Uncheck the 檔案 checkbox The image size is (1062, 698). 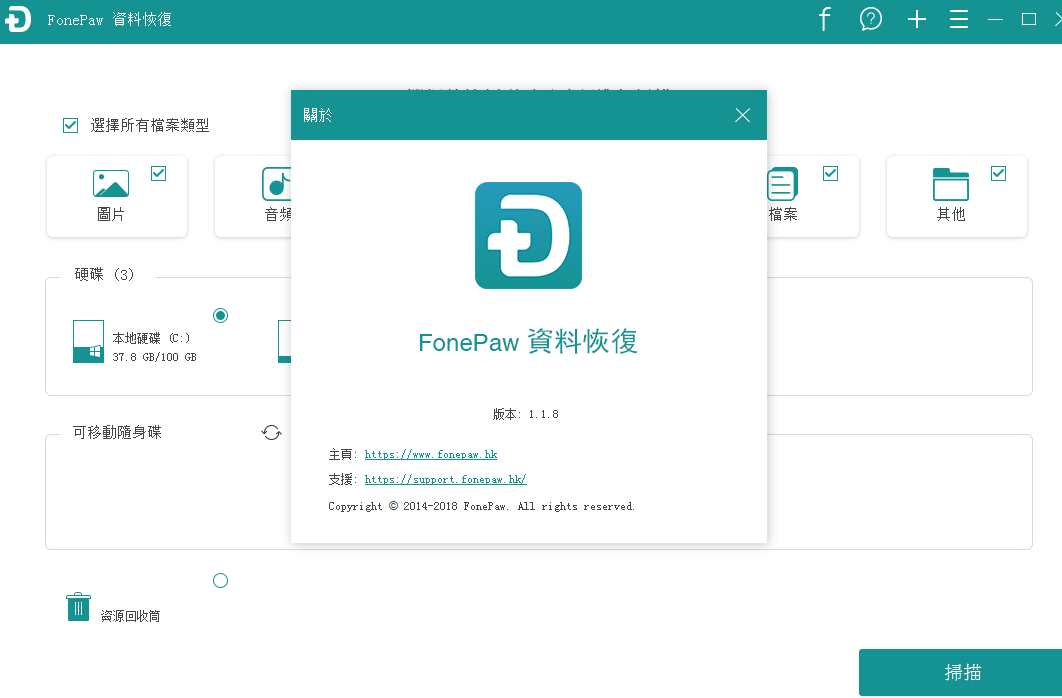click(830, 173)
